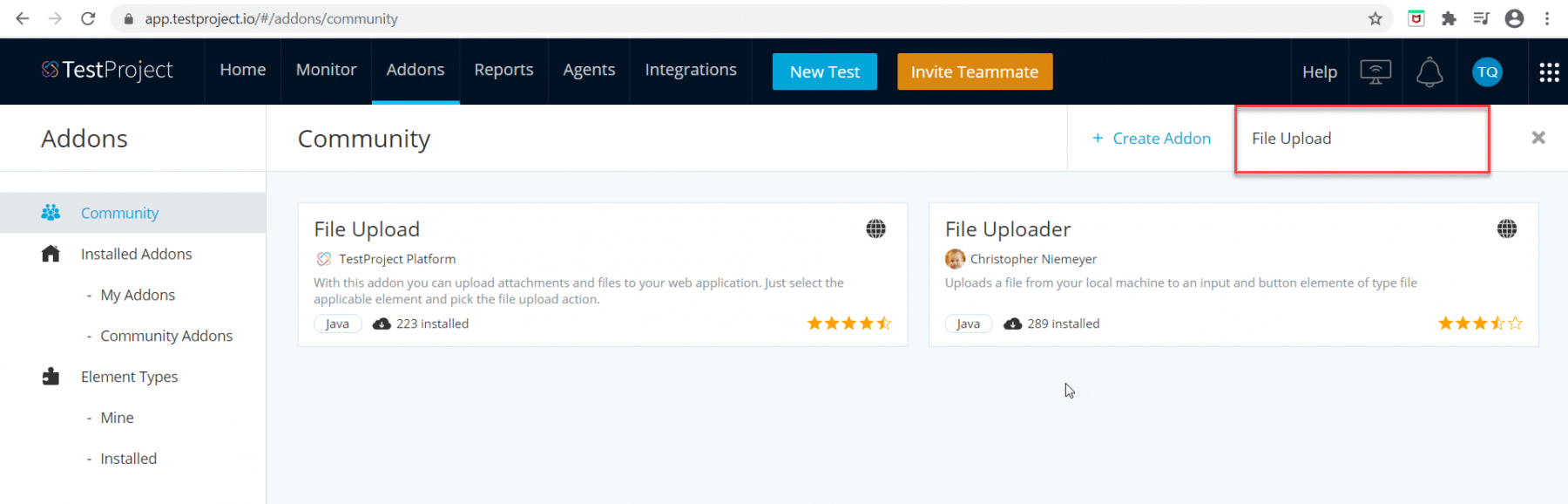
Task: Clear the search with the X icon
Action: pos(1538,138)
